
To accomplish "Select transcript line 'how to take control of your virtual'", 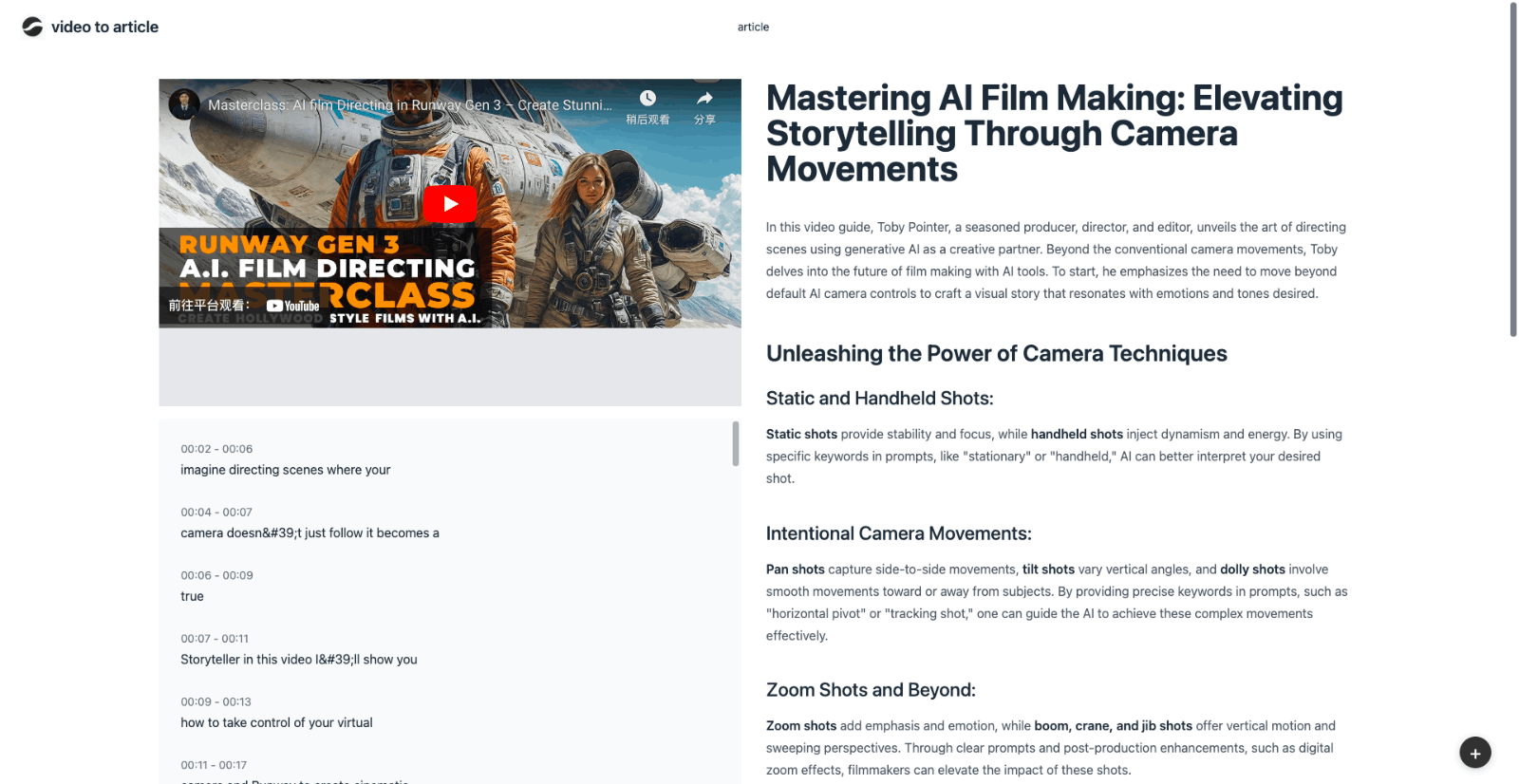I will [276, 722].
